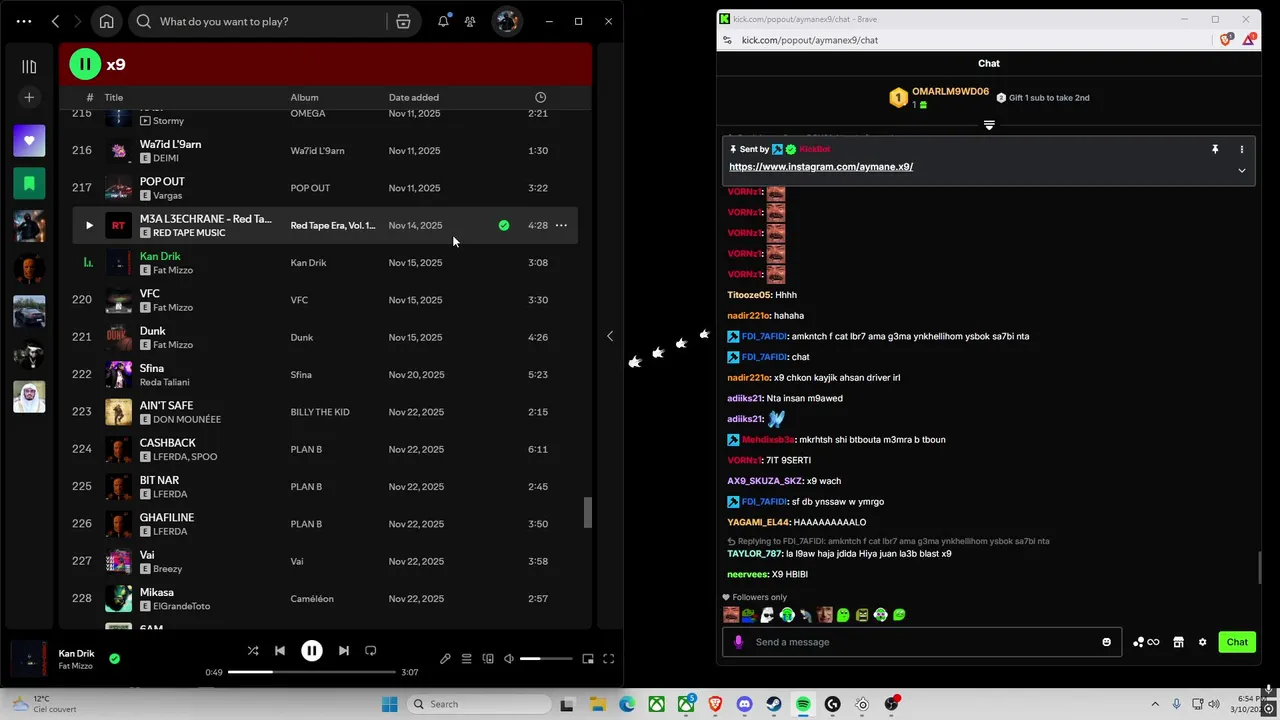The width and height of the screenshot is (1280, 720).
Task: Collapse Spotify right panel arrow
Action: pos(610,336)
